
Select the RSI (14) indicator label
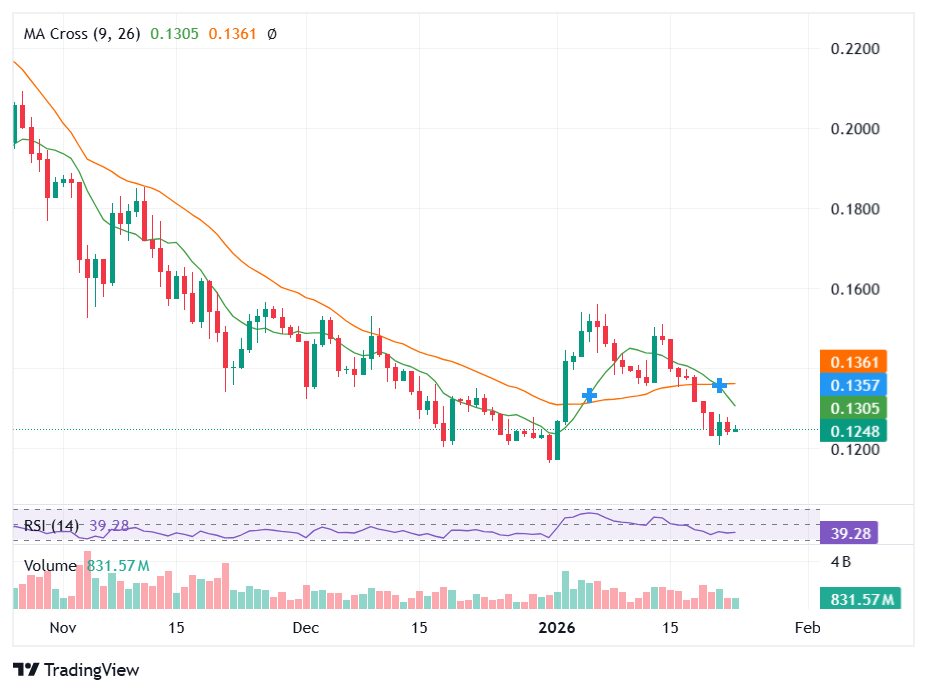pos(51,526)
